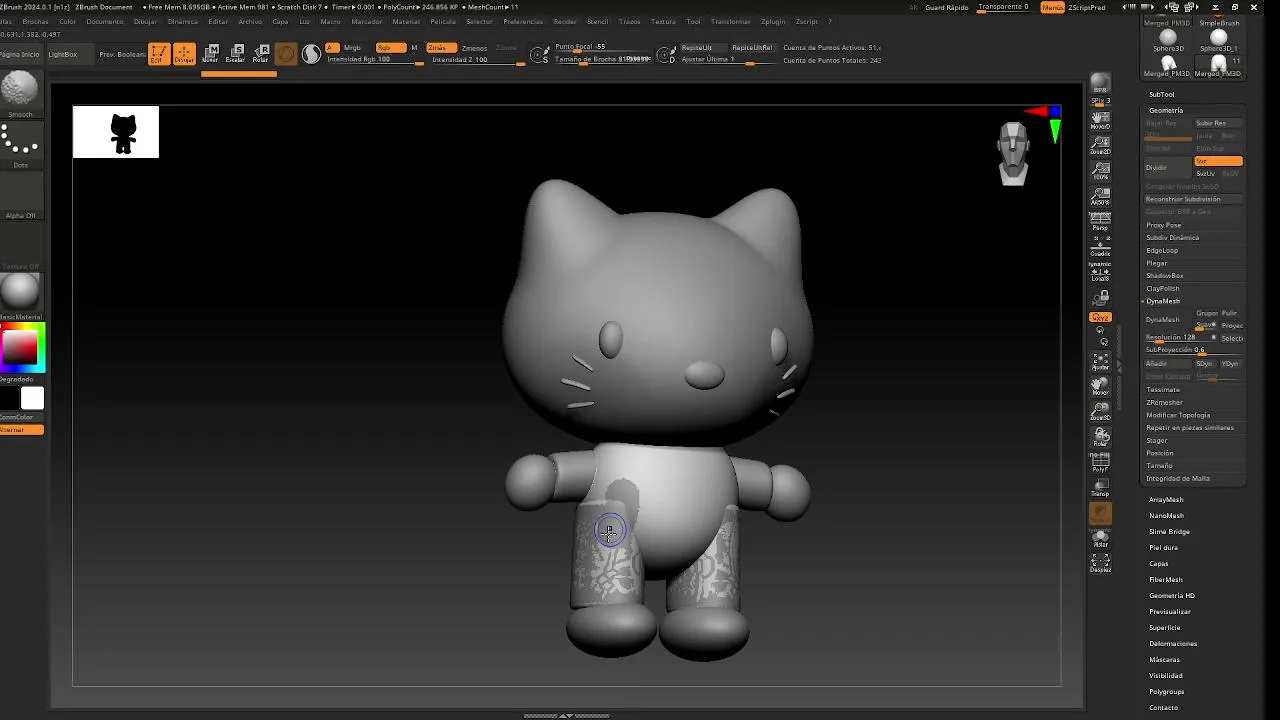This screenshot has width=1280, height=720.
Task: Click the MoverD scroll document icon
Action: point(1100,121)
